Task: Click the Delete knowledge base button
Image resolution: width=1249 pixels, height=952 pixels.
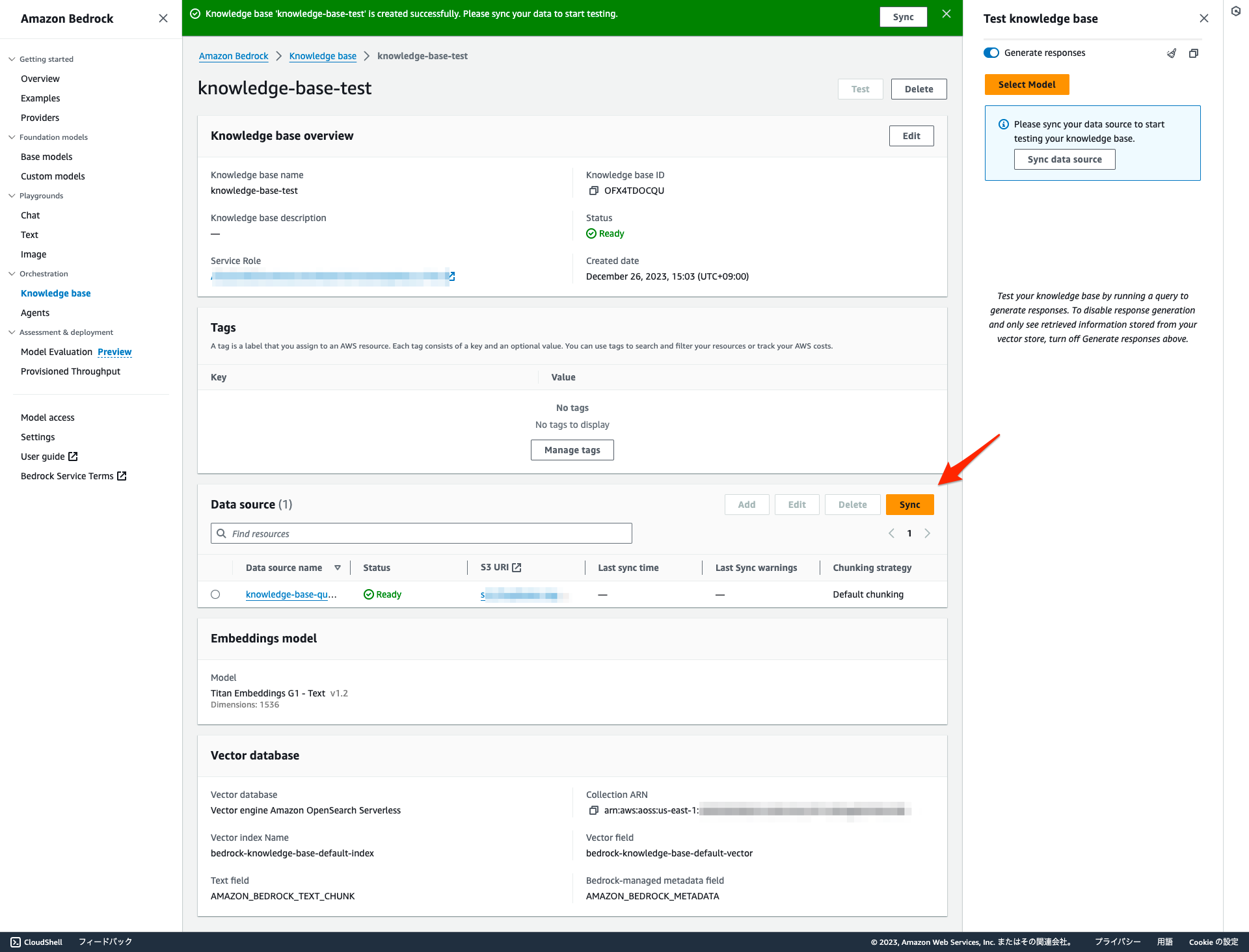Action: (919, 89)
